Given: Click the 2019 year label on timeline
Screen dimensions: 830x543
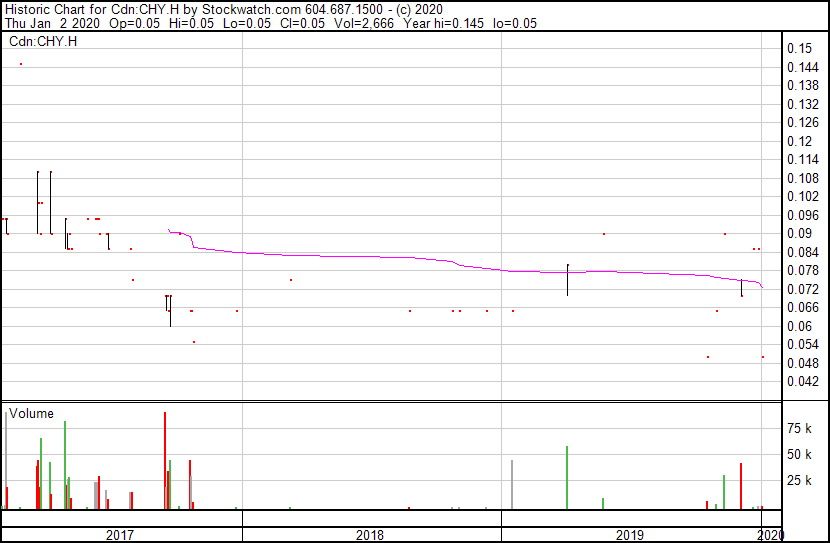Looking at the screenshot, I should pos(629,535).
